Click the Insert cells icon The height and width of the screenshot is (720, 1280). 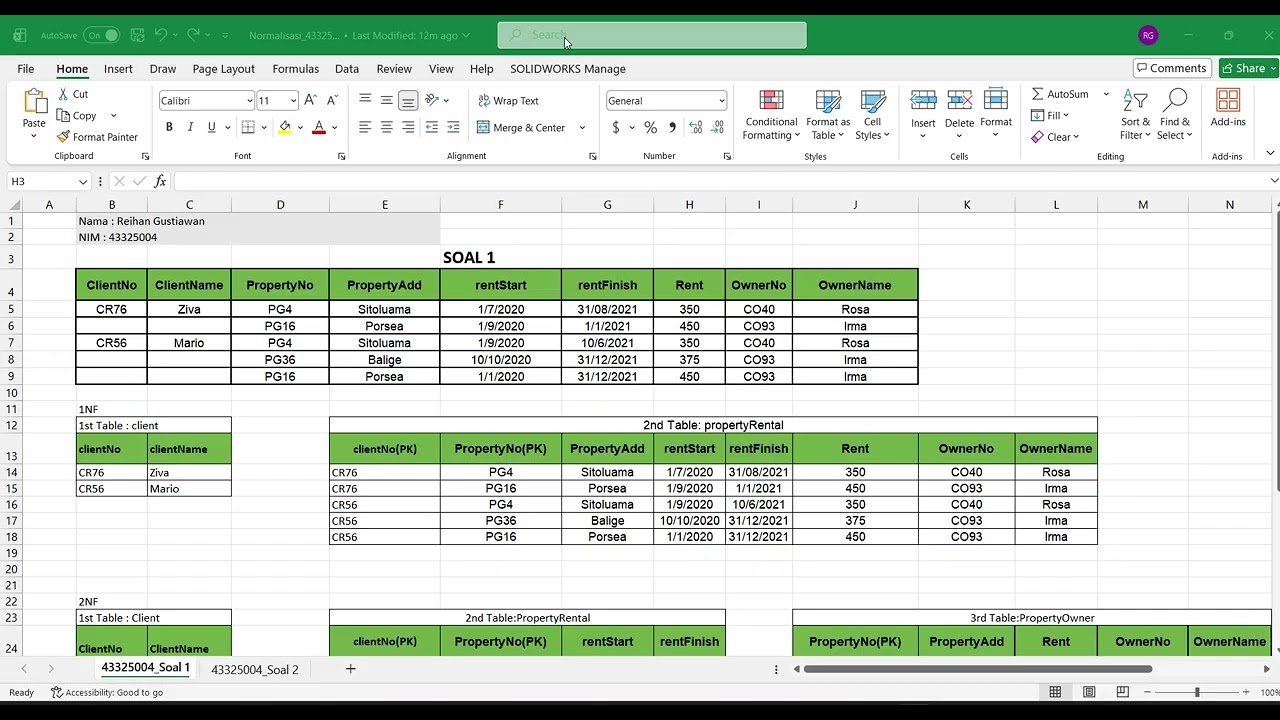(923, 101)
